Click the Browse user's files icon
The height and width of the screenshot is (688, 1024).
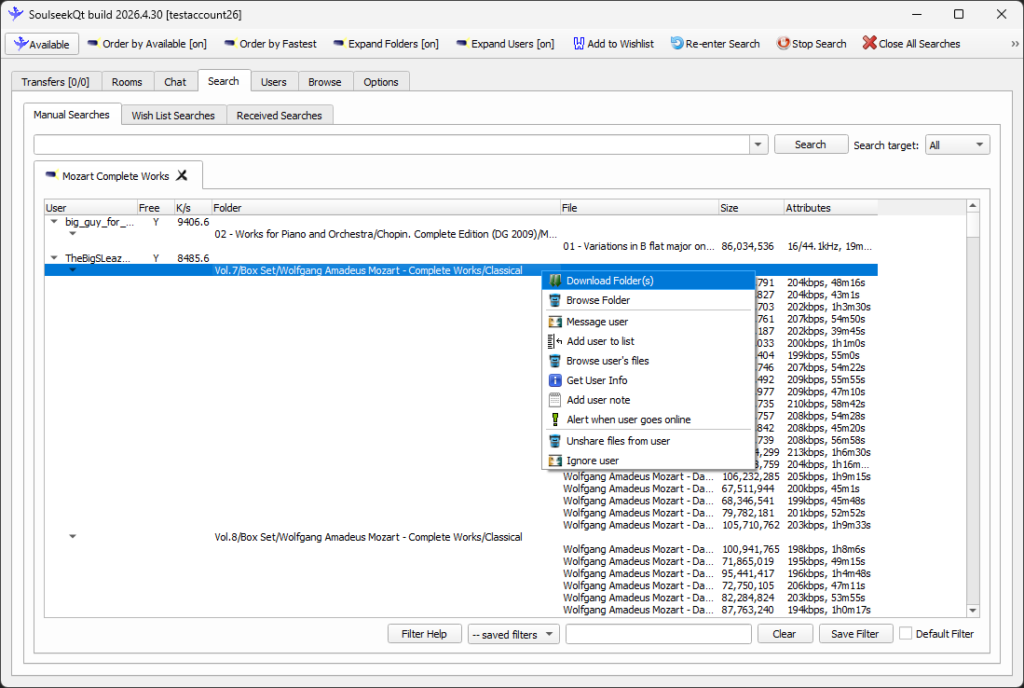(x=555, y=361)
